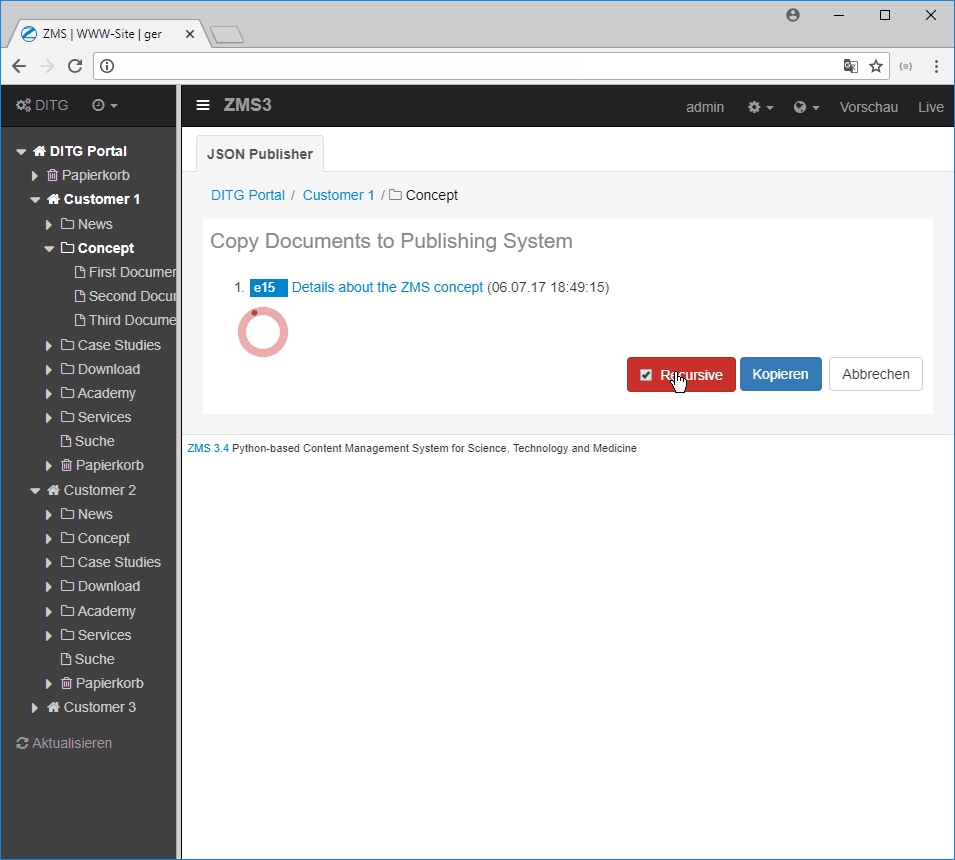Image resolution: width=955 pixels, height=860 pixels.
Task: Collapse the Concept folder under Customer 1
Action: pyautogui.click(x=49, y=248)
